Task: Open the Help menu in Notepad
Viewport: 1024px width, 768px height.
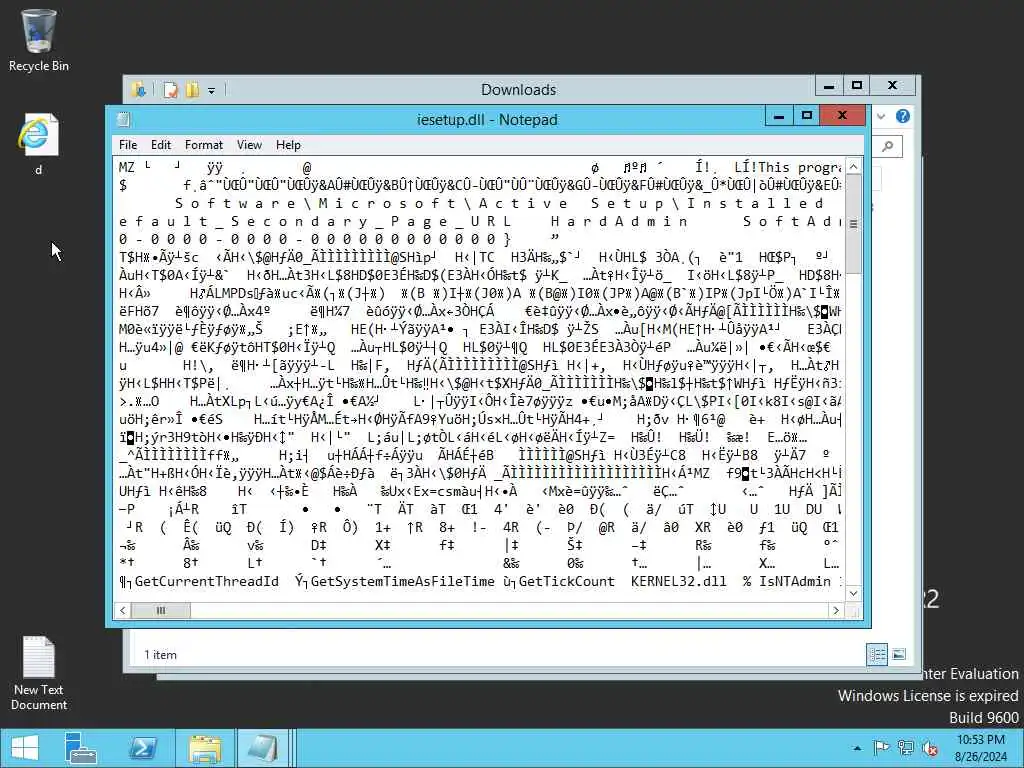Action: [x=288, y=145]
